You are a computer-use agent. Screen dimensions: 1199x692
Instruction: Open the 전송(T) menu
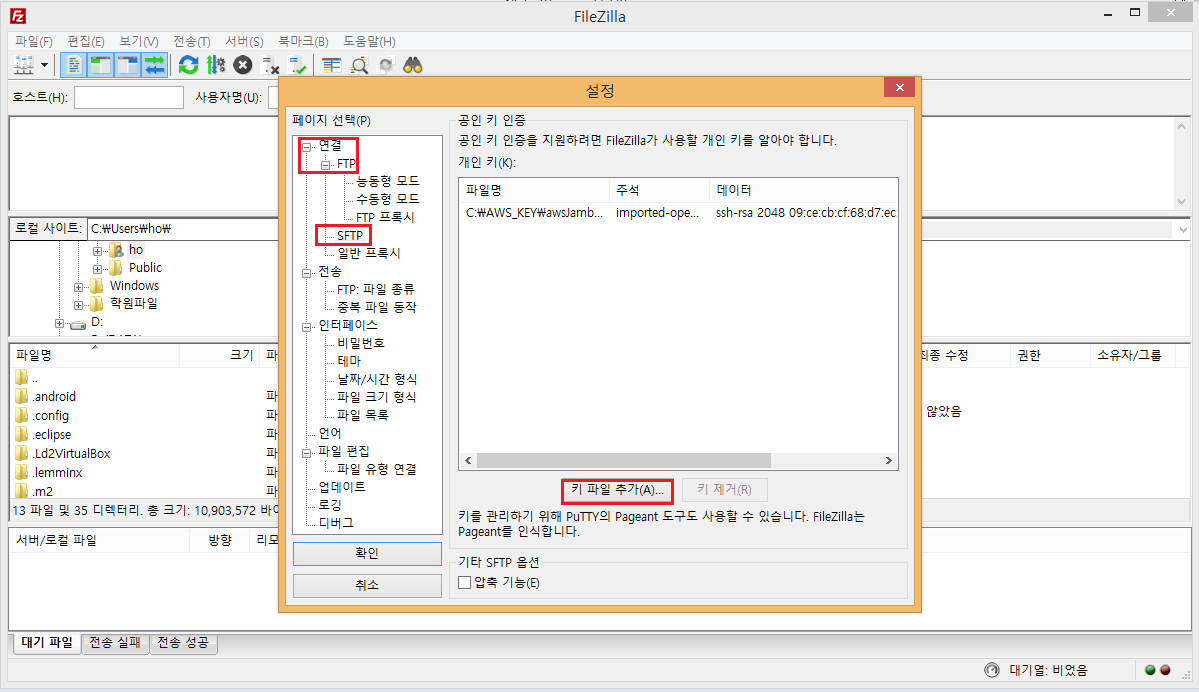191,41
